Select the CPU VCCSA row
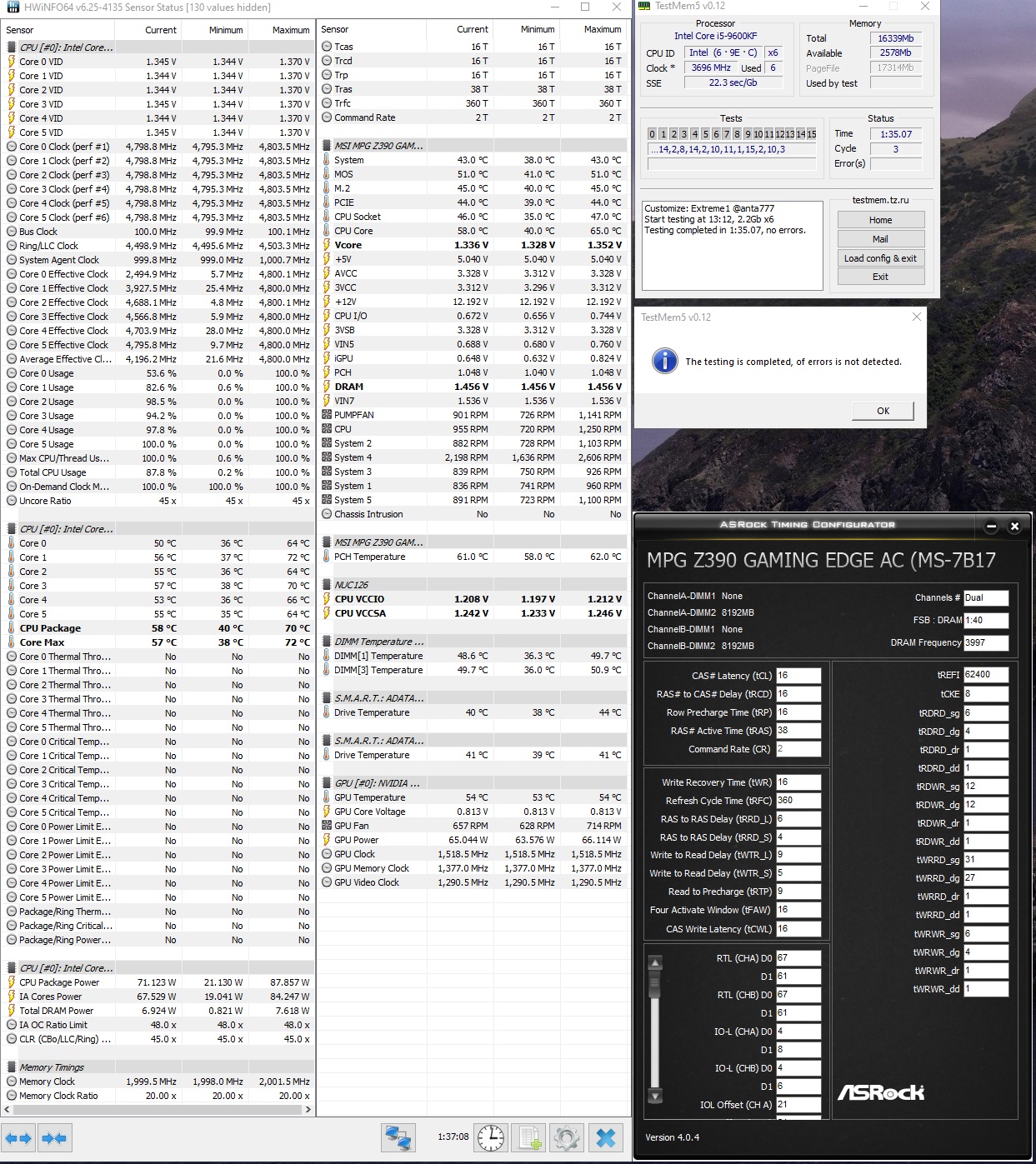 pyautogui.click(x=473, y=613)
